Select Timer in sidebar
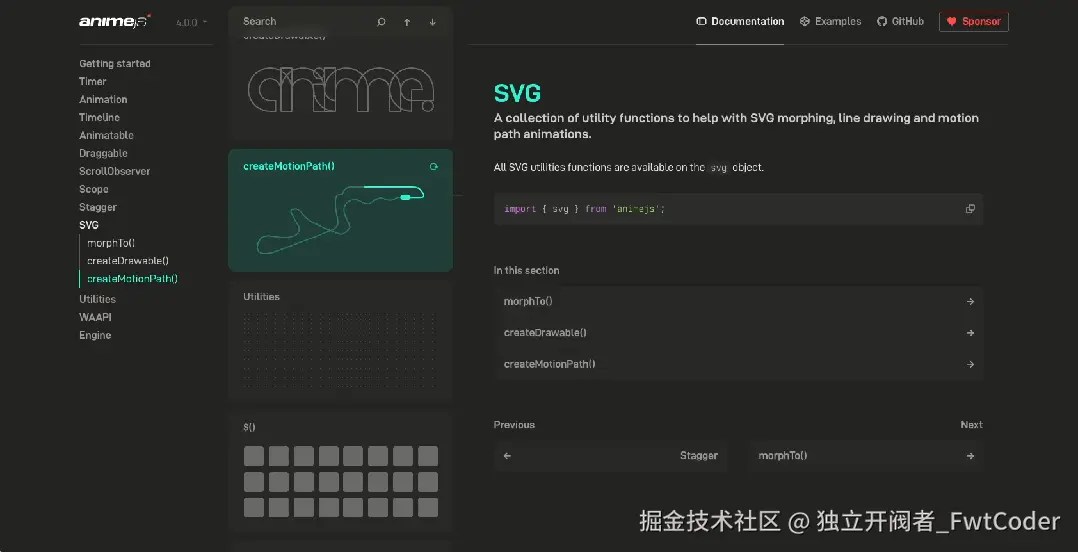 pyautogui.click(x=93, y=81)
